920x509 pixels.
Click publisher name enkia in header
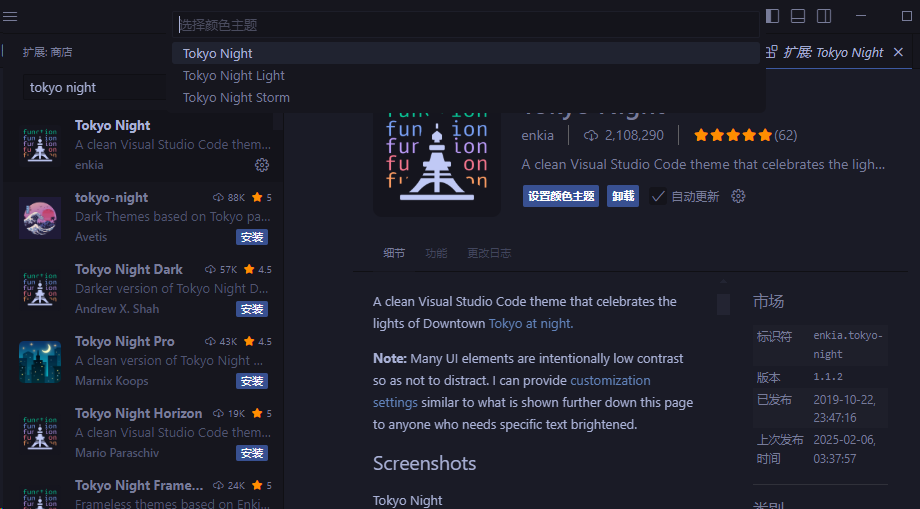(537, 135)
